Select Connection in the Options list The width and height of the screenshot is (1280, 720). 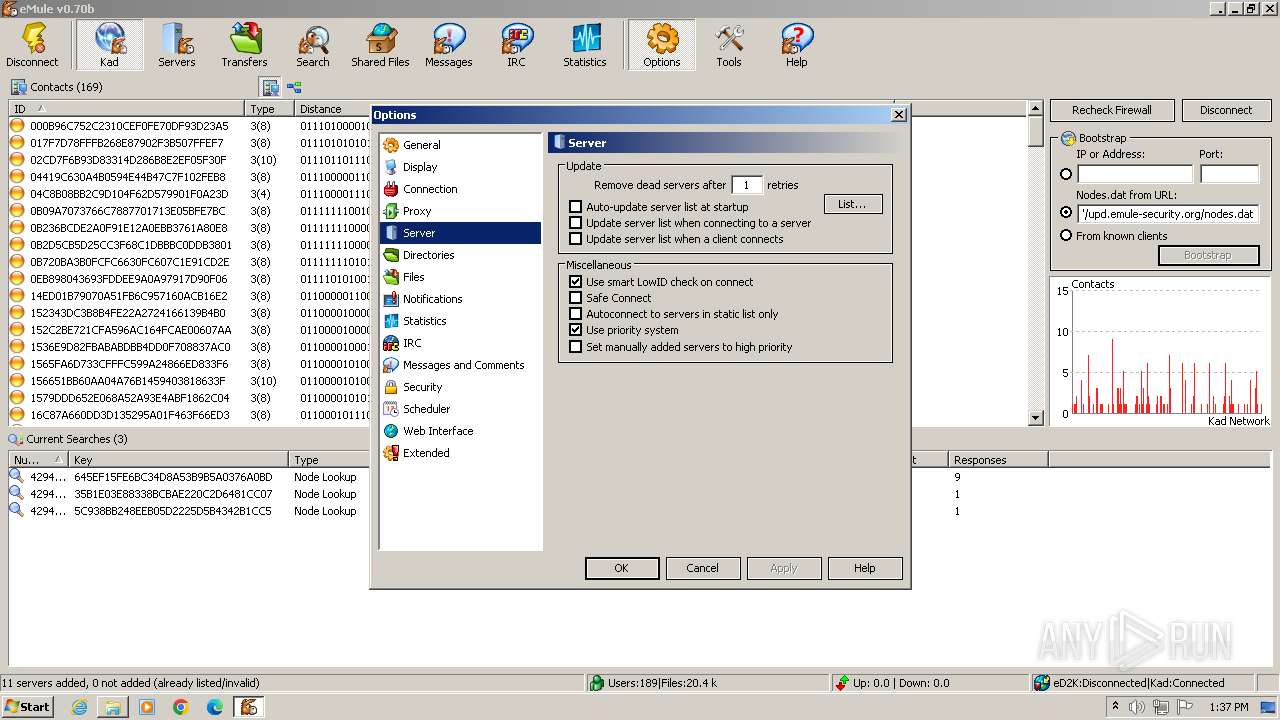click(460, 189)
